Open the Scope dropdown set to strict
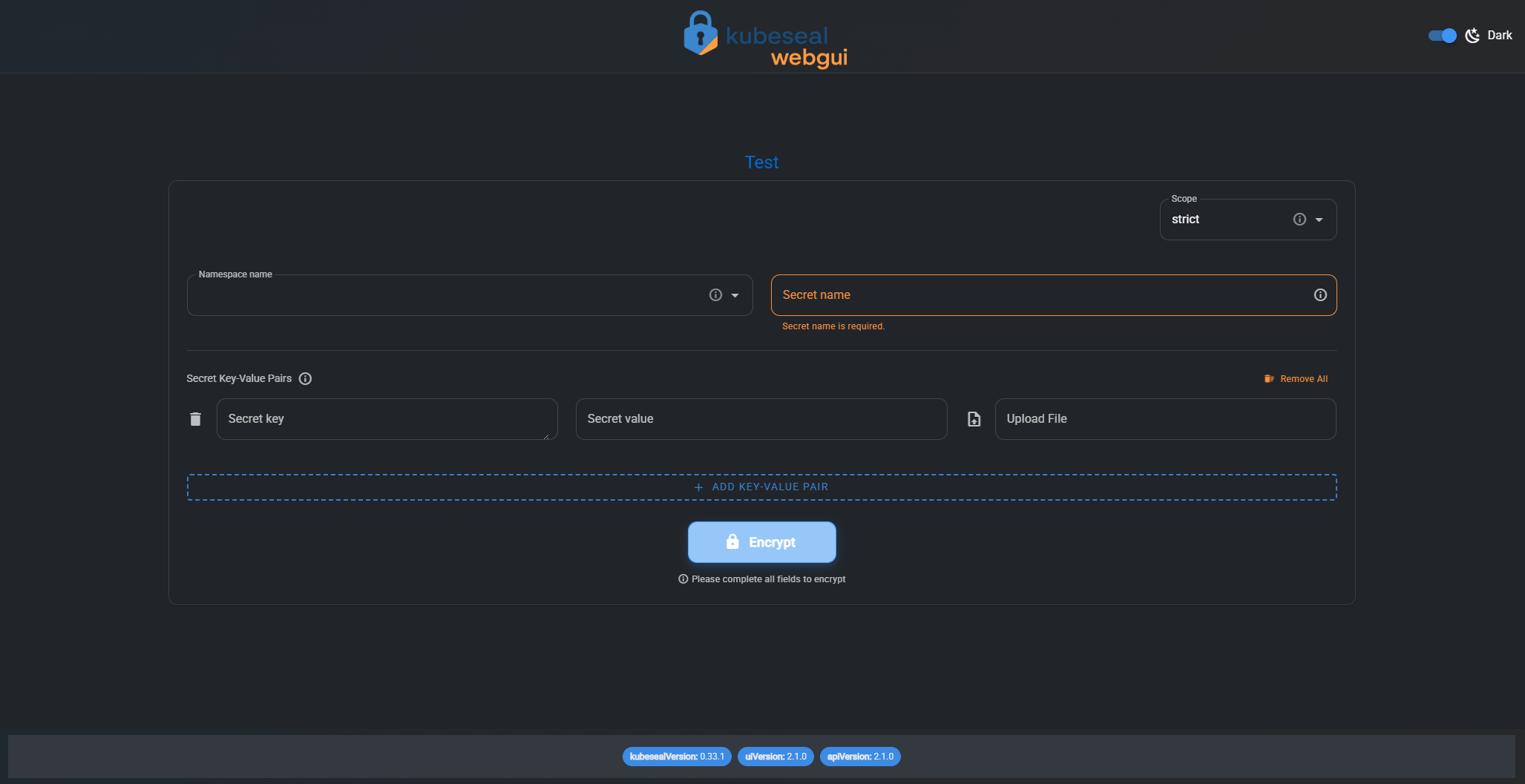Viewport: 1525px width, 784px height. click(x=1248, y=220)
